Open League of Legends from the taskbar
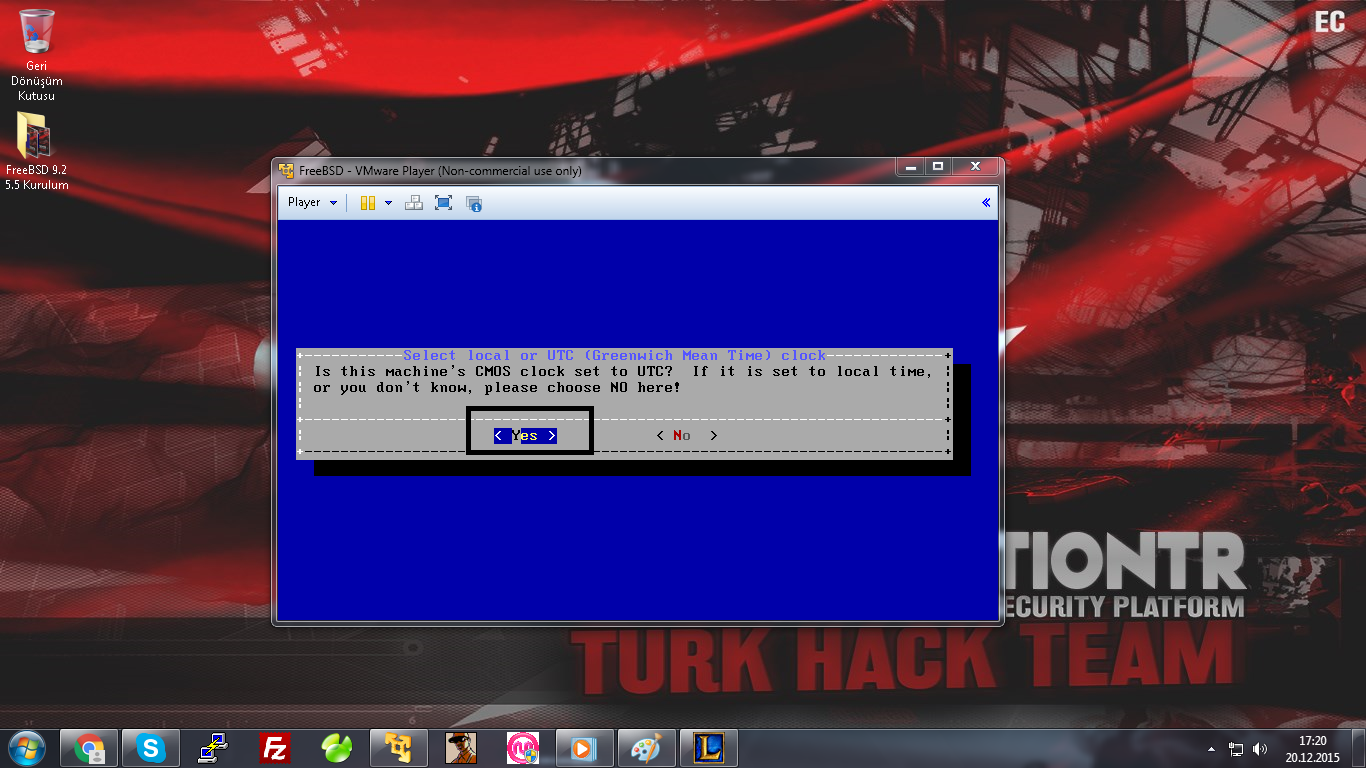This screenshot has height=768, width=1366. pos(709,748)
